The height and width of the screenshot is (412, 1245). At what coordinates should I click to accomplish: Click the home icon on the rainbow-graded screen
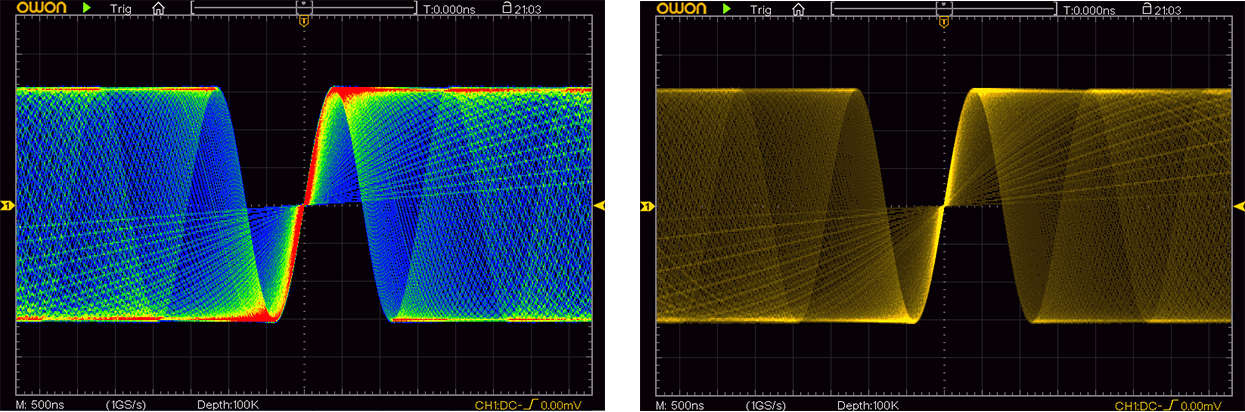[x=157, y=9]
